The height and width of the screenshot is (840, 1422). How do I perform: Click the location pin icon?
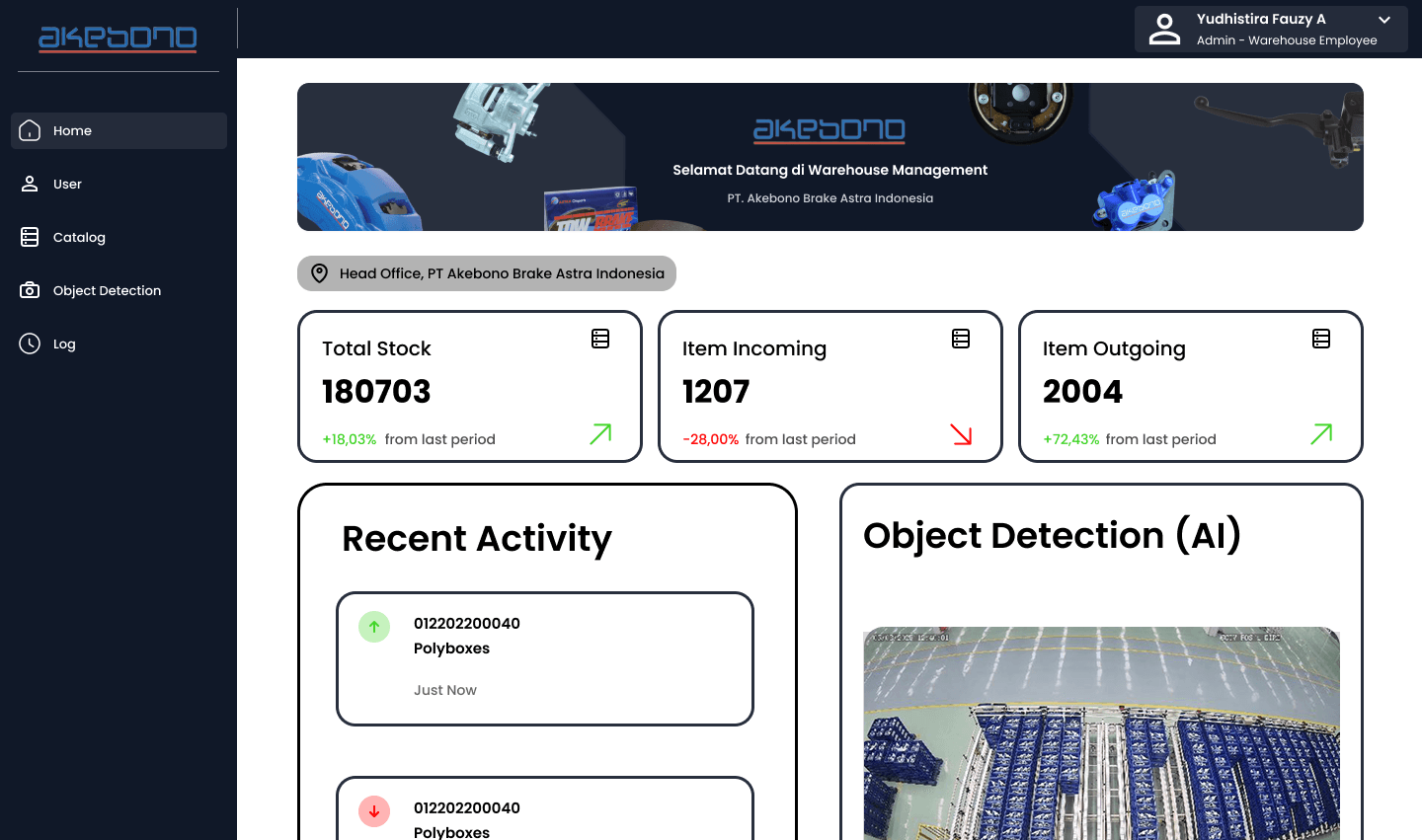319,273
